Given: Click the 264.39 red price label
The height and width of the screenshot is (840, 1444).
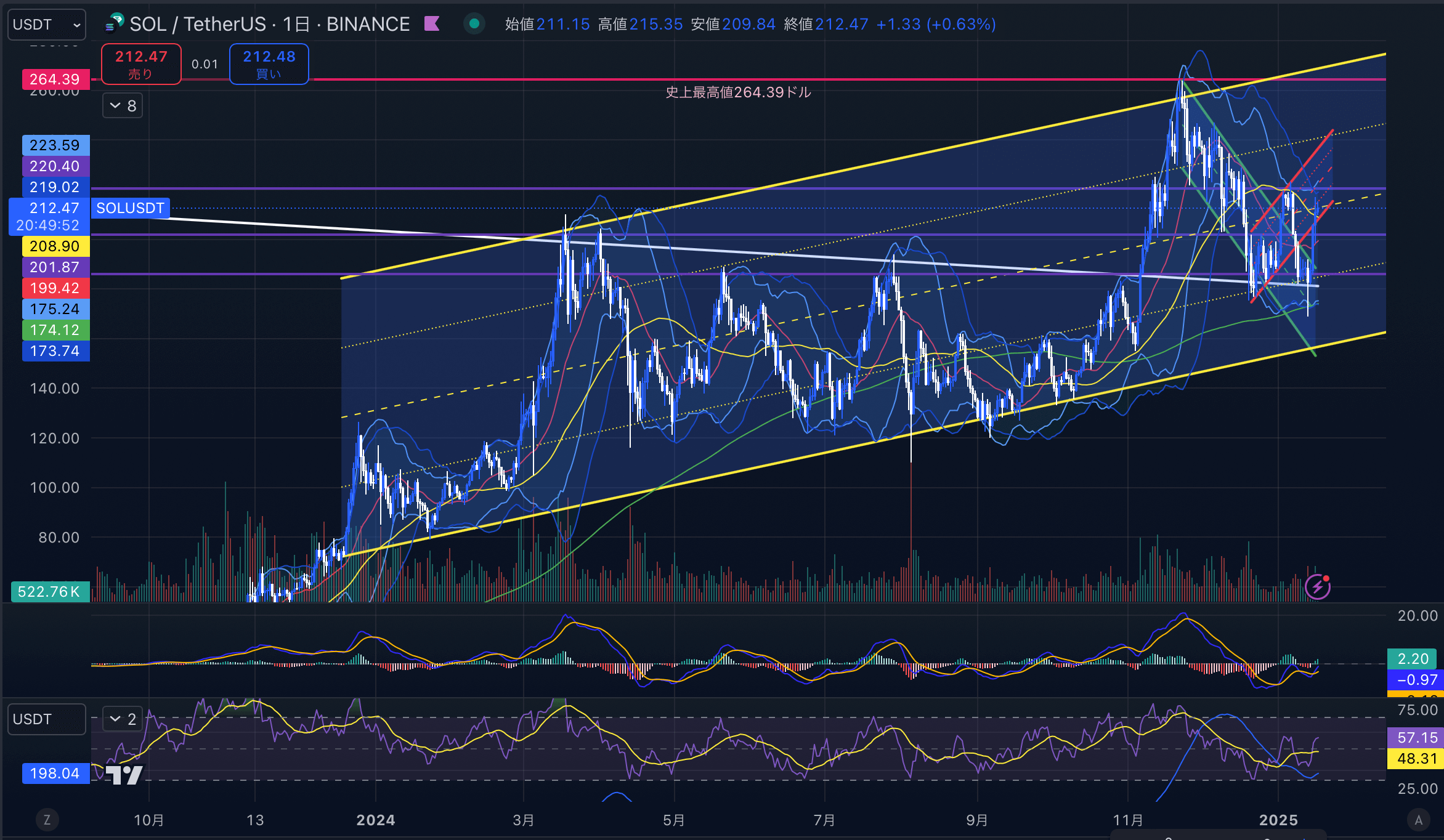Looking at the screenshot, I should pos(55,79).
